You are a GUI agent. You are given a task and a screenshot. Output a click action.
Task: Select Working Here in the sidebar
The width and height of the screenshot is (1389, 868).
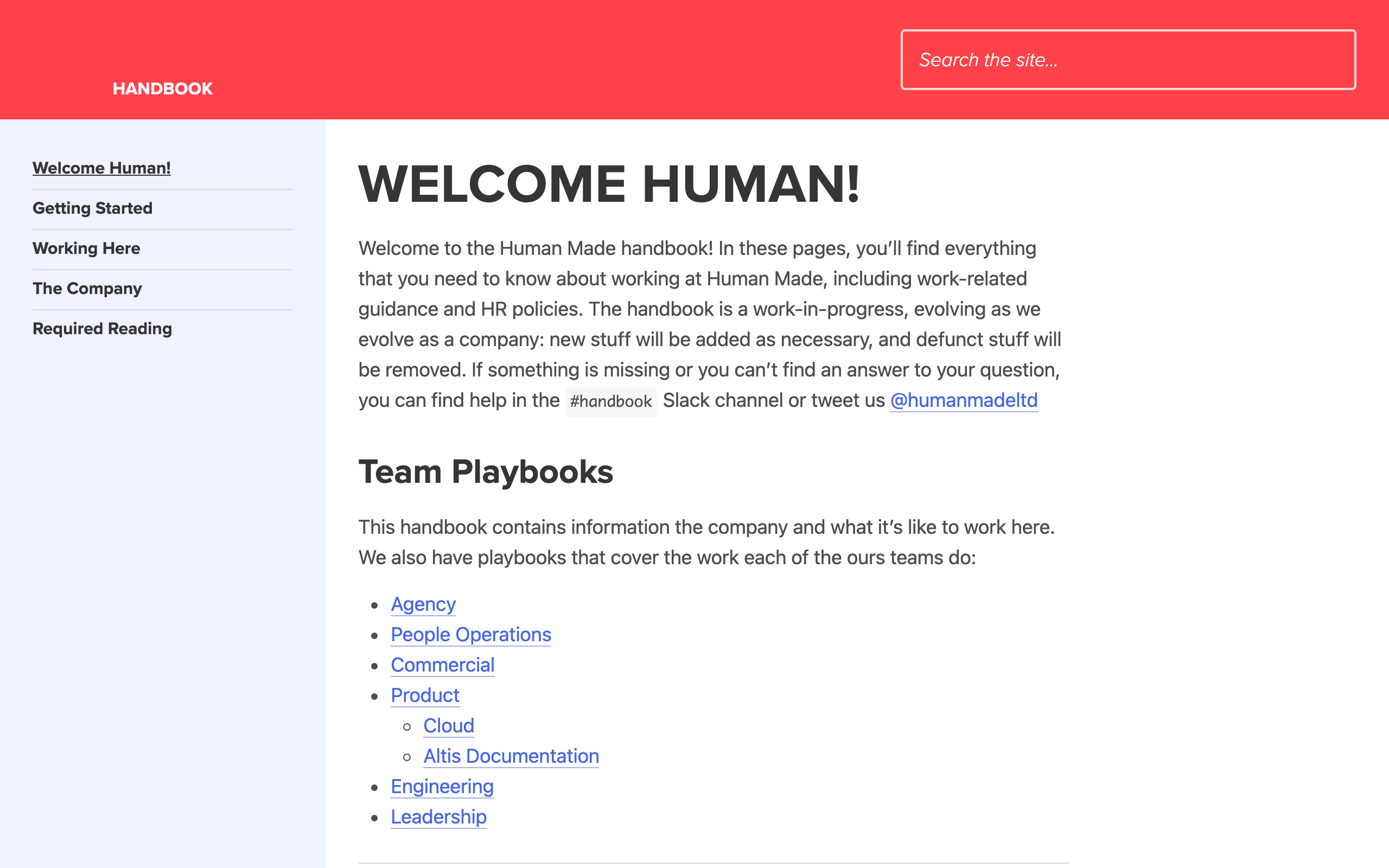click(x=86, y=248)
